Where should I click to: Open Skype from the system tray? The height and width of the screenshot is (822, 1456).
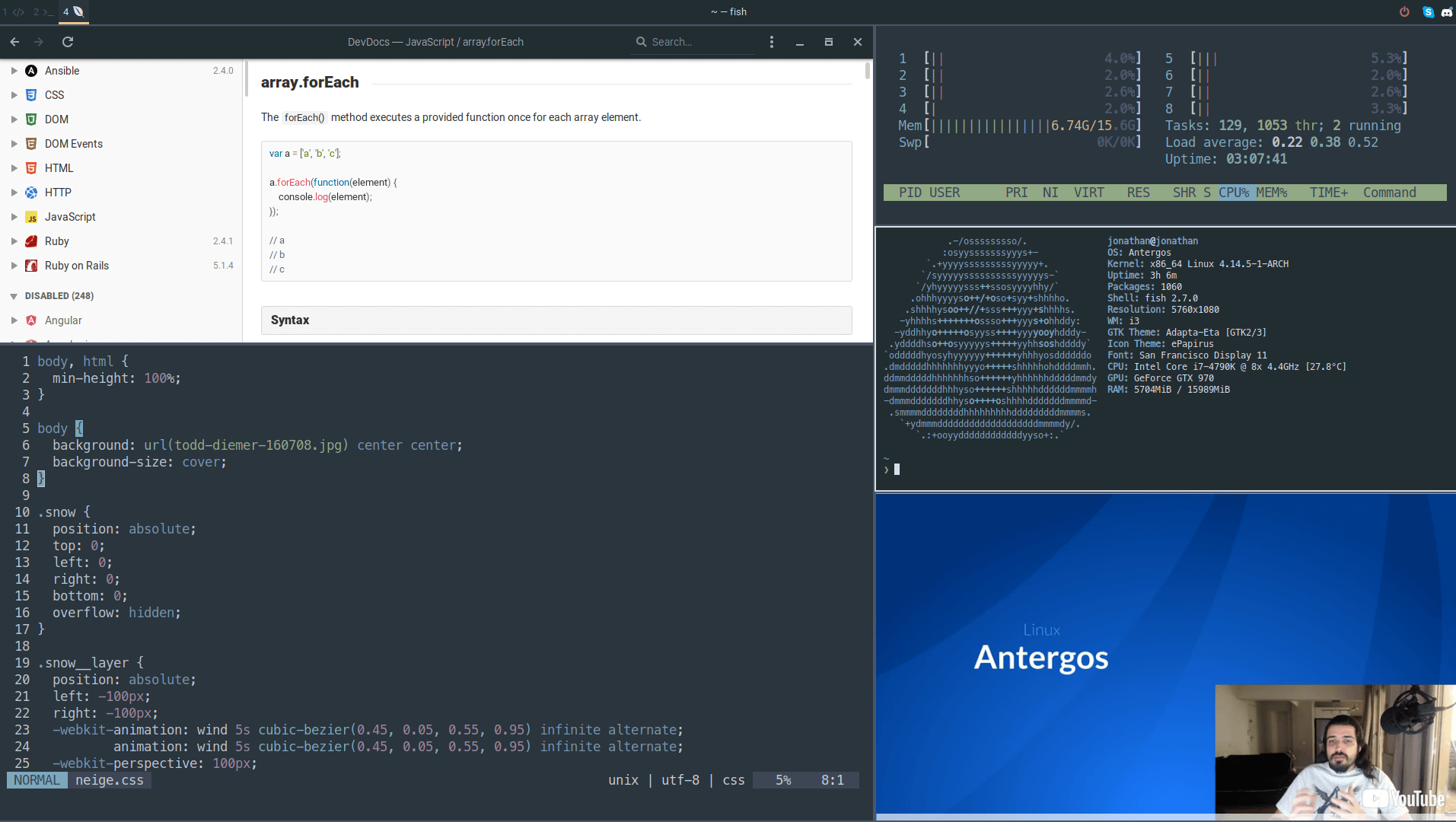pos(1428,11)
